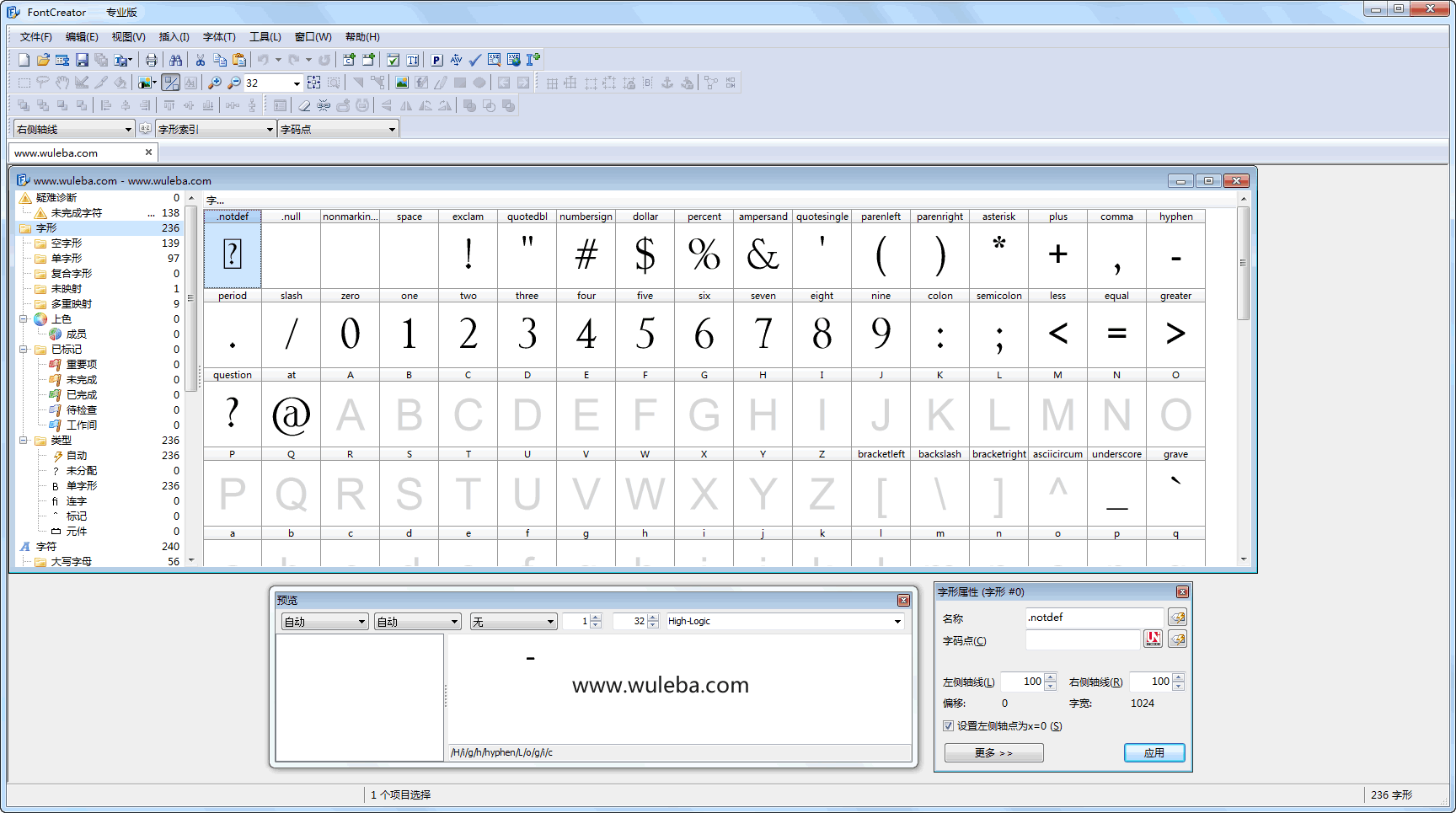Open the kerning AV toolbar icon
This screenshot has height=813, width=1456.
click(x=456, y=60)
